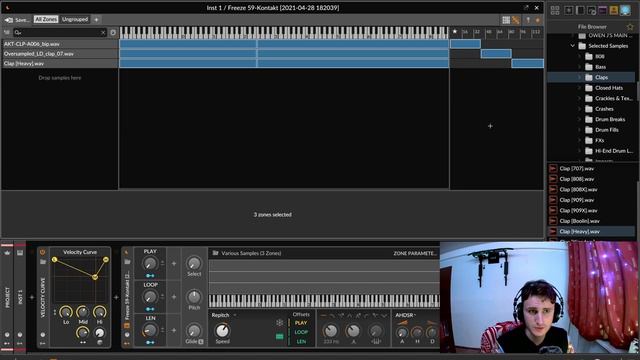Open the orange user panel icon
This screenshot has height=360, width=640.
(613, 11)
